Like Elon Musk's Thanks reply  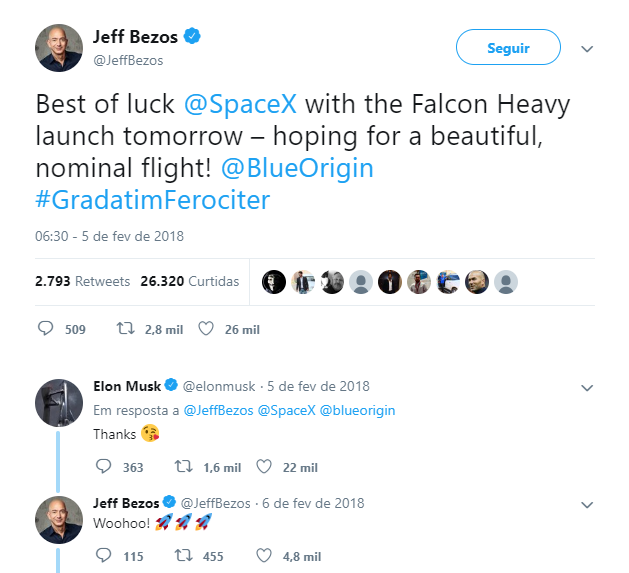click(264, 466)
